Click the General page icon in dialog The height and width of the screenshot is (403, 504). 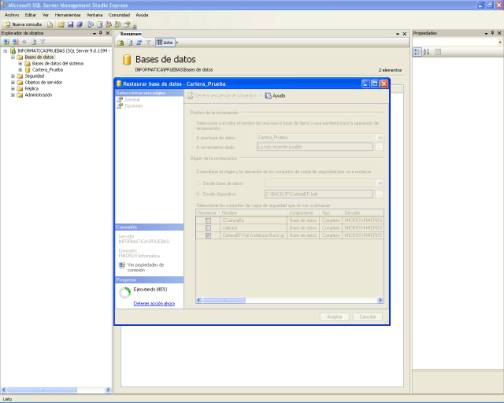click(120, 100)
